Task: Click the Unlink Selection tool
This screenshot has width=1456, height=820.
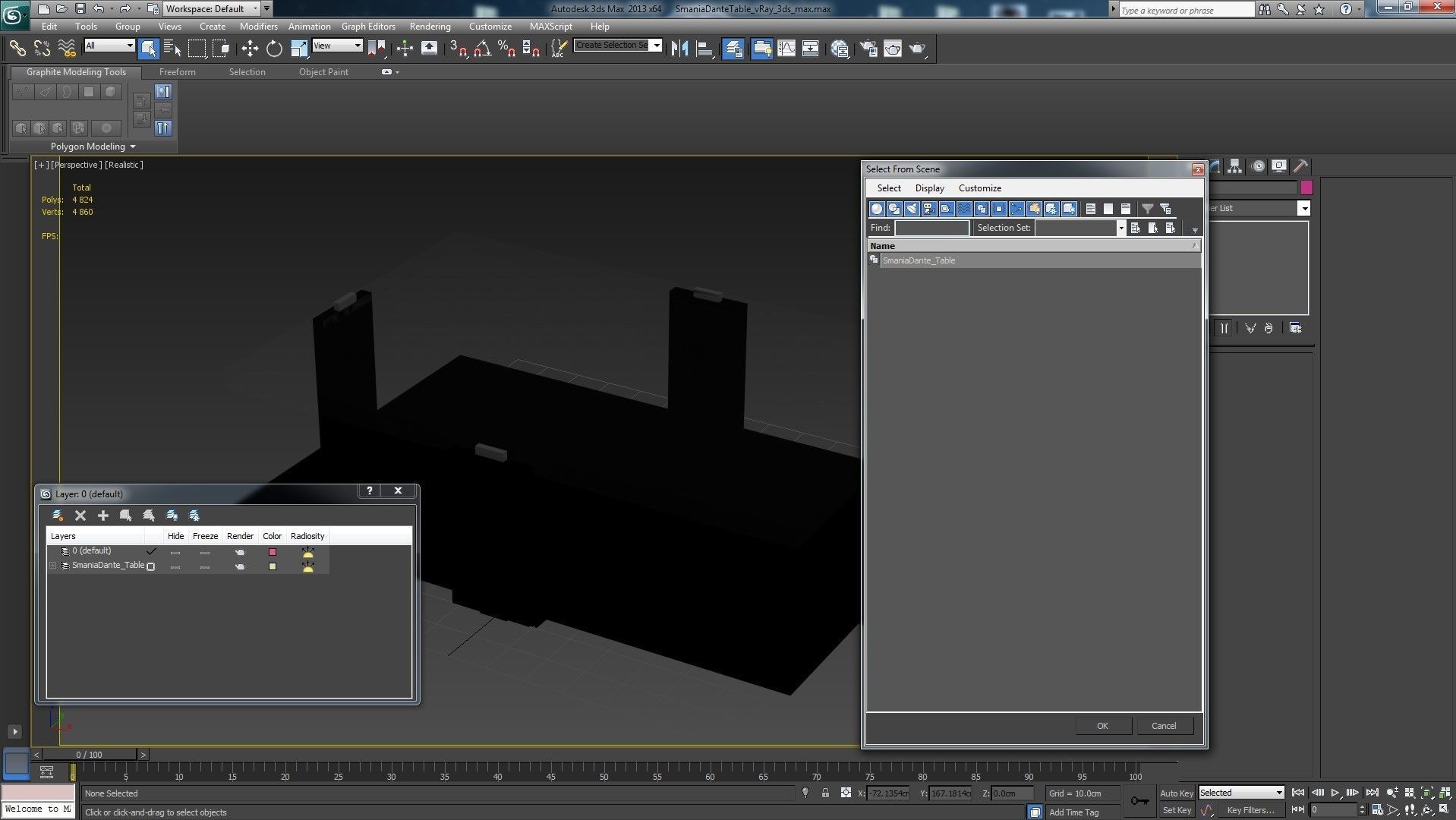Action: click(x=42, y=49)
